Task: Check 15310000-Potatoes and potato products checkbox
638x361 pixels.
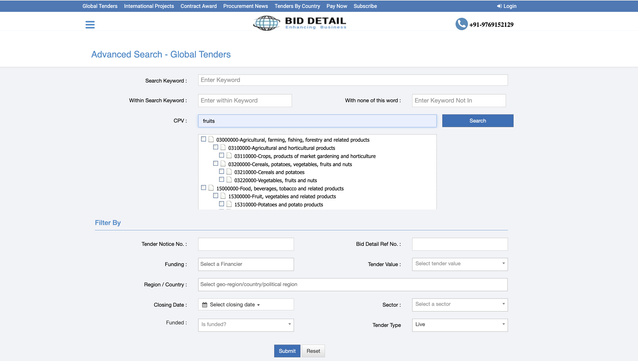Action: [x=221, y=204]
